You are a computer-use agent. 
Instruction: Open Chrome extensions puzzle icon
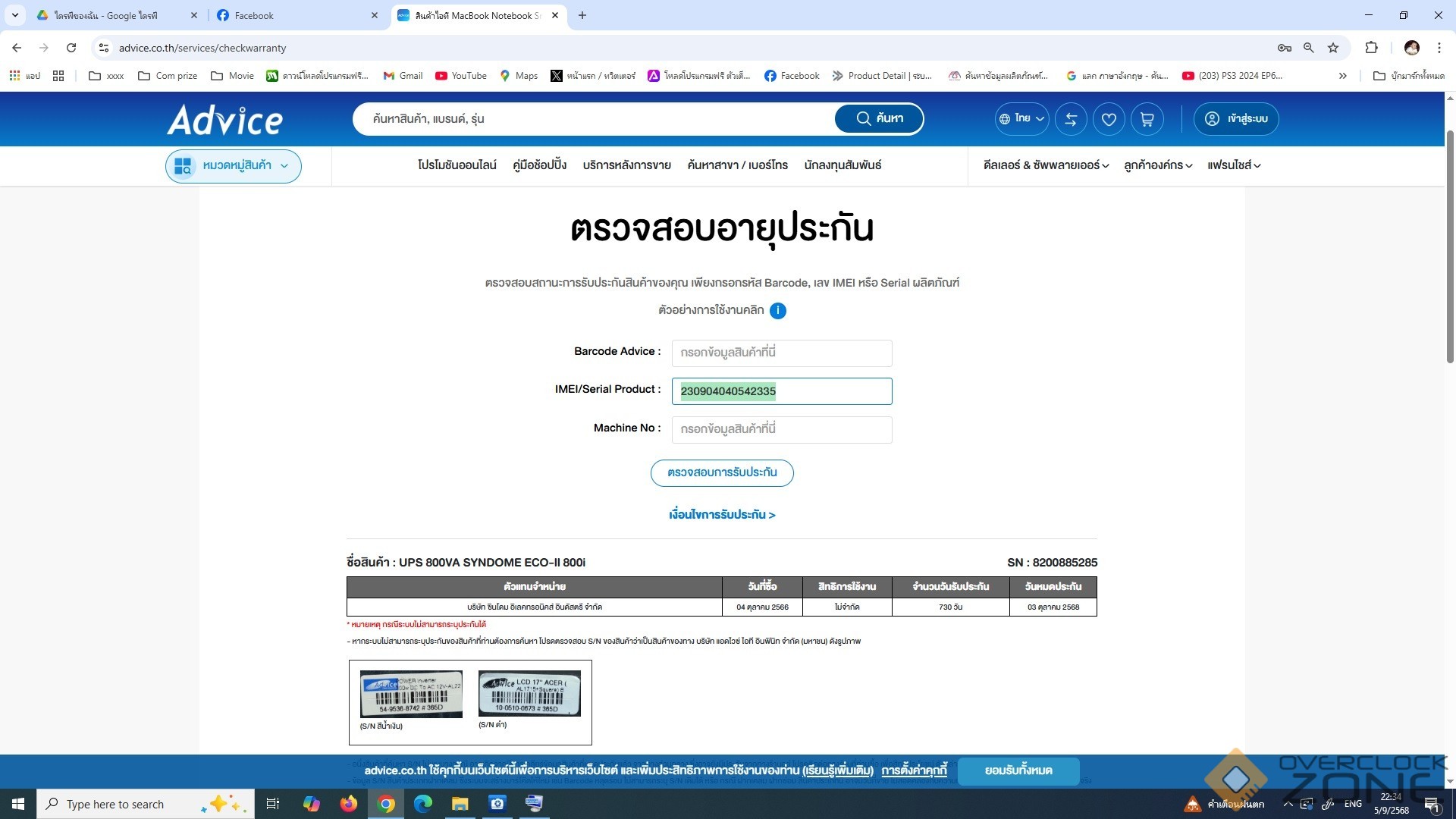1371,48
